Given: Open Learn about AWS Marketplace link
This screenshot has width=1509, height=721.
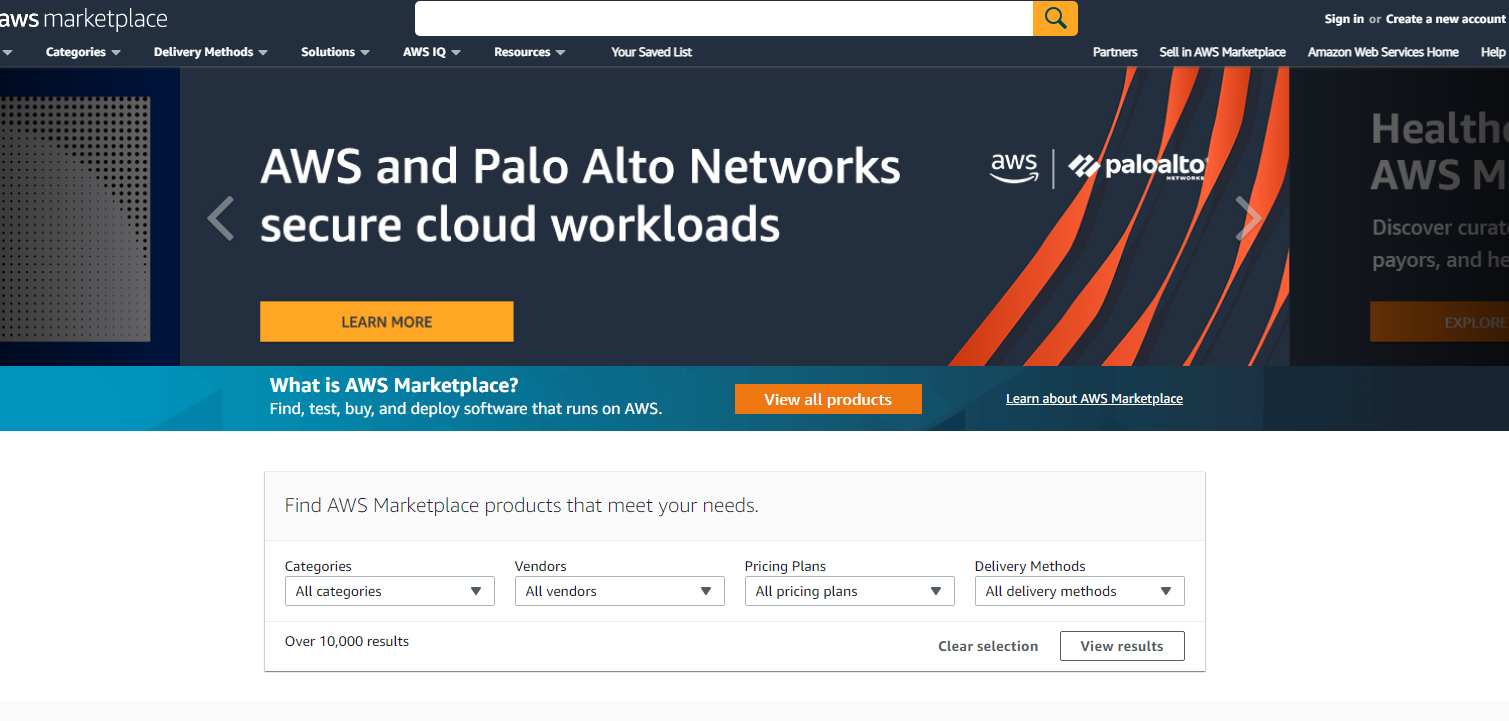Looking at the screenshot, I should 1094,399.
